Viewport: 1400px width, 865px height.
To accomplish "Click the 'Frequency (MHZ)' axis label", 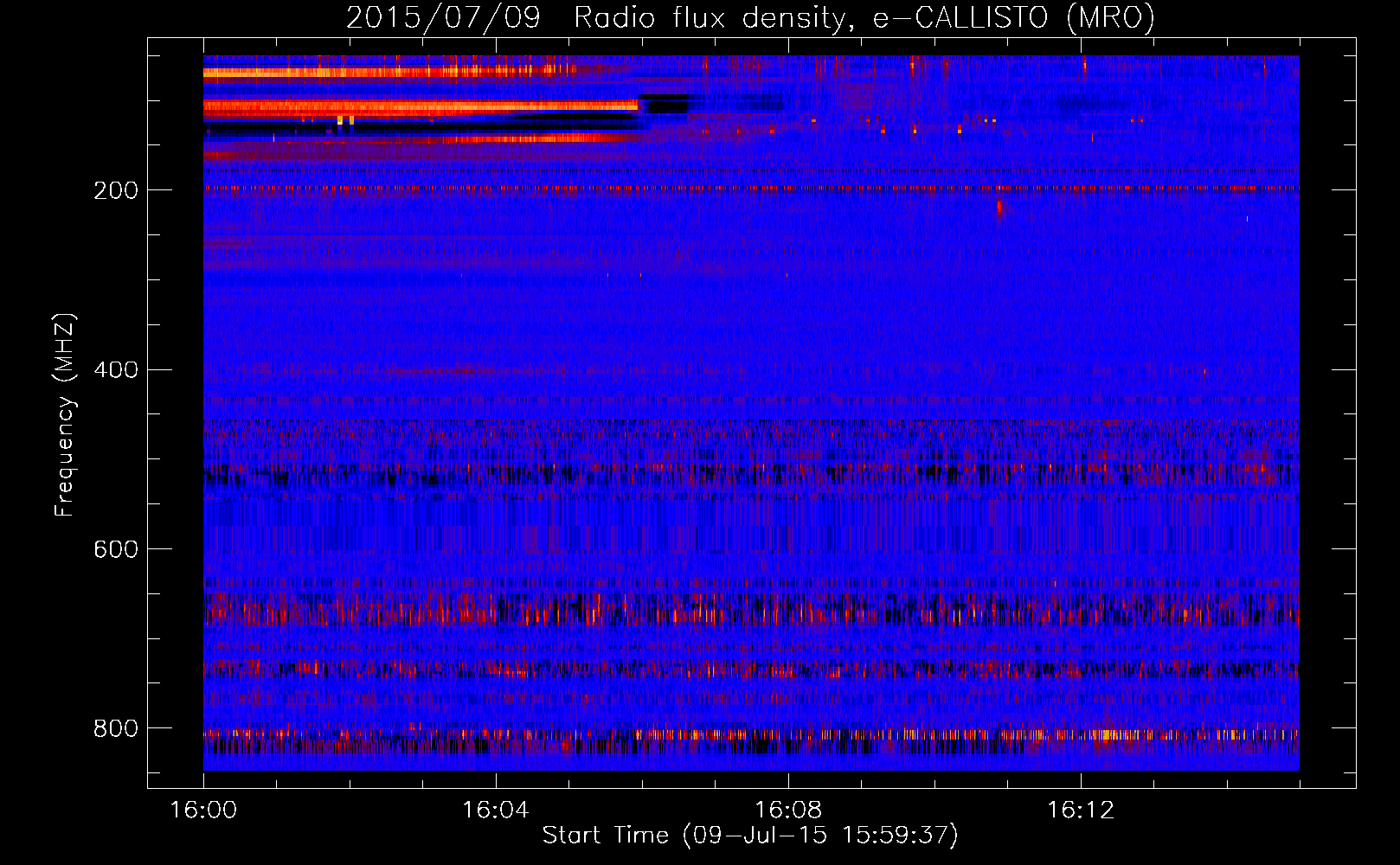I will pyautogui.click(x=64, y=414).
